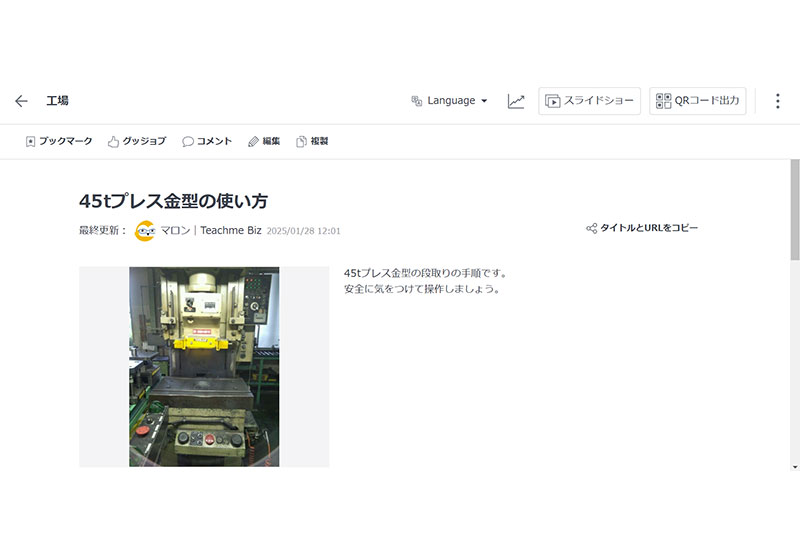
Task: Give a thumbs up with グッジョブ
Action: [136, 142]
